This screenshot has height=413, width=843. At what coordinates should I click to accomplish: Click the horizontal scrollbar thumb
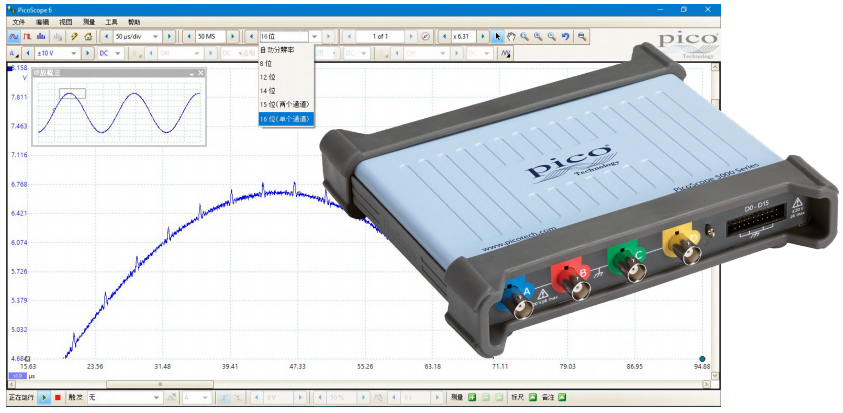pyautogui.click(x=160, y=384)
